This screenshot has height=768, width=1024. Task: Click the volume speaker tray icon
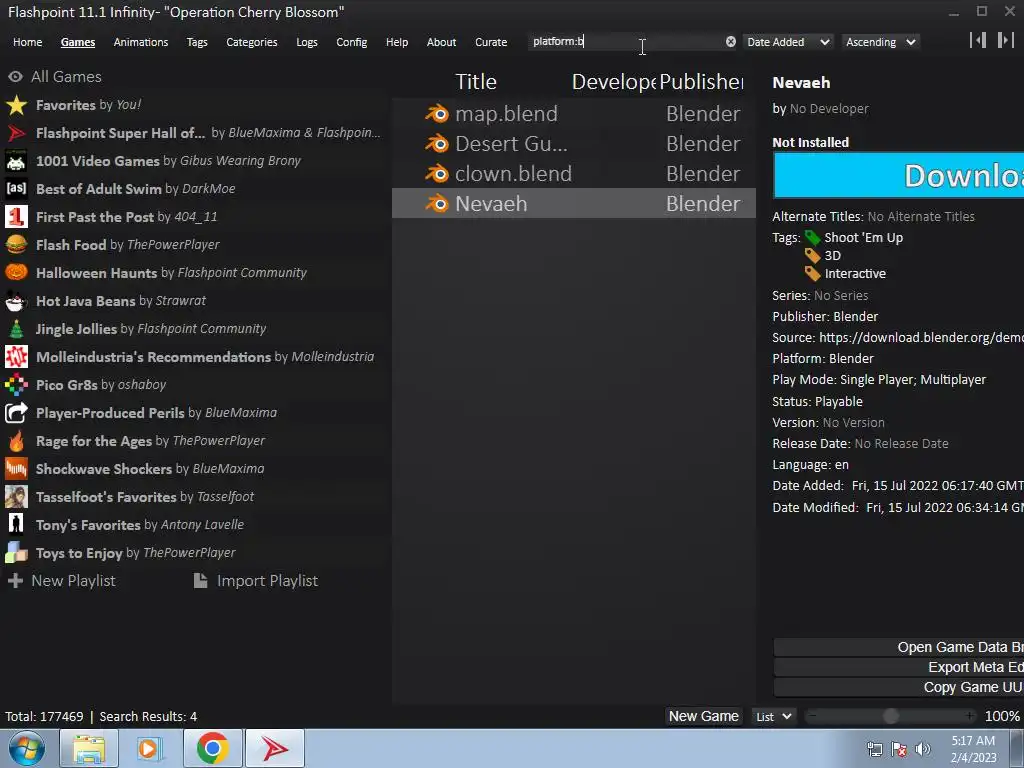923,749
